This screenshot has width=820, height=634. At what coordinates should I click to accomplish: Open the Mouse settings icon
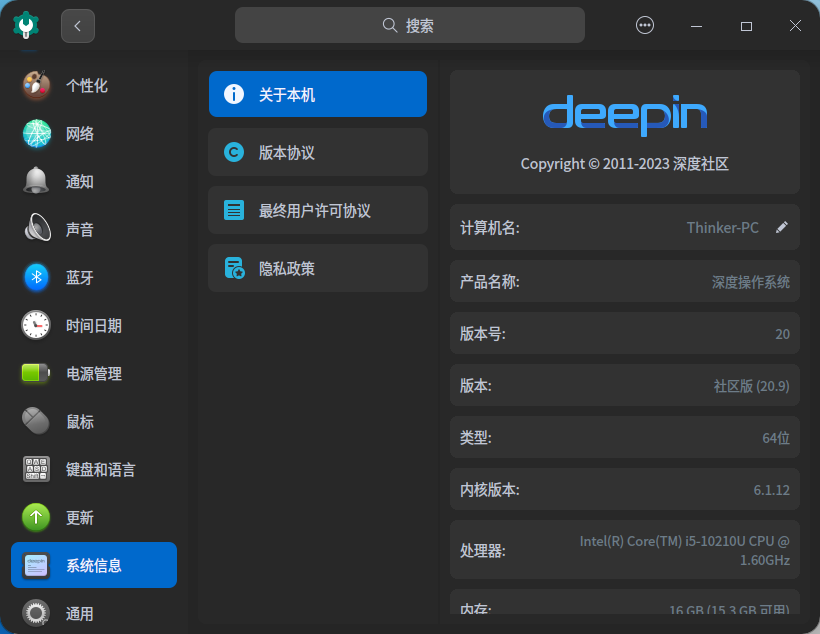(x=36, y=421)
